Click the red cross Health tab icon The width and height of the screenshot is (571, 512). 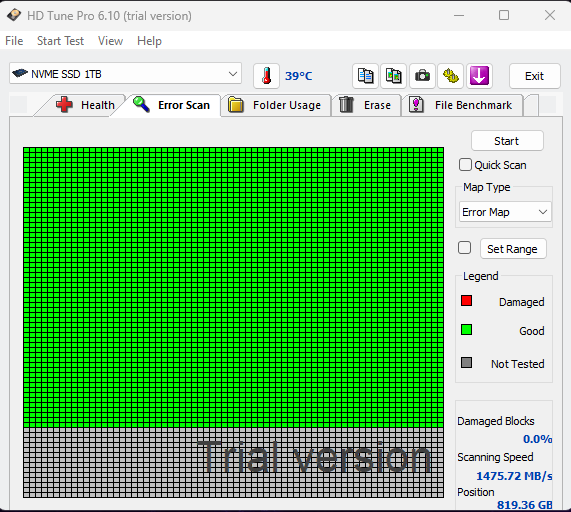pos(64,105)
